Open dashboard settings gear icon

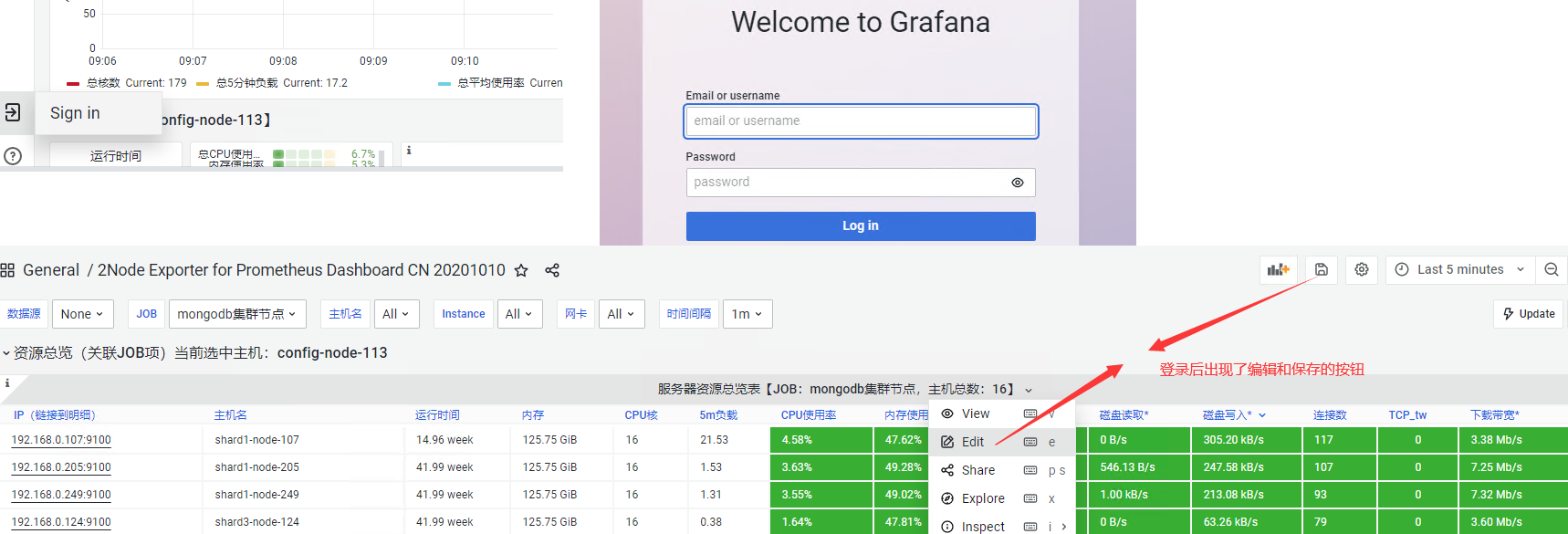[1362, 269]
